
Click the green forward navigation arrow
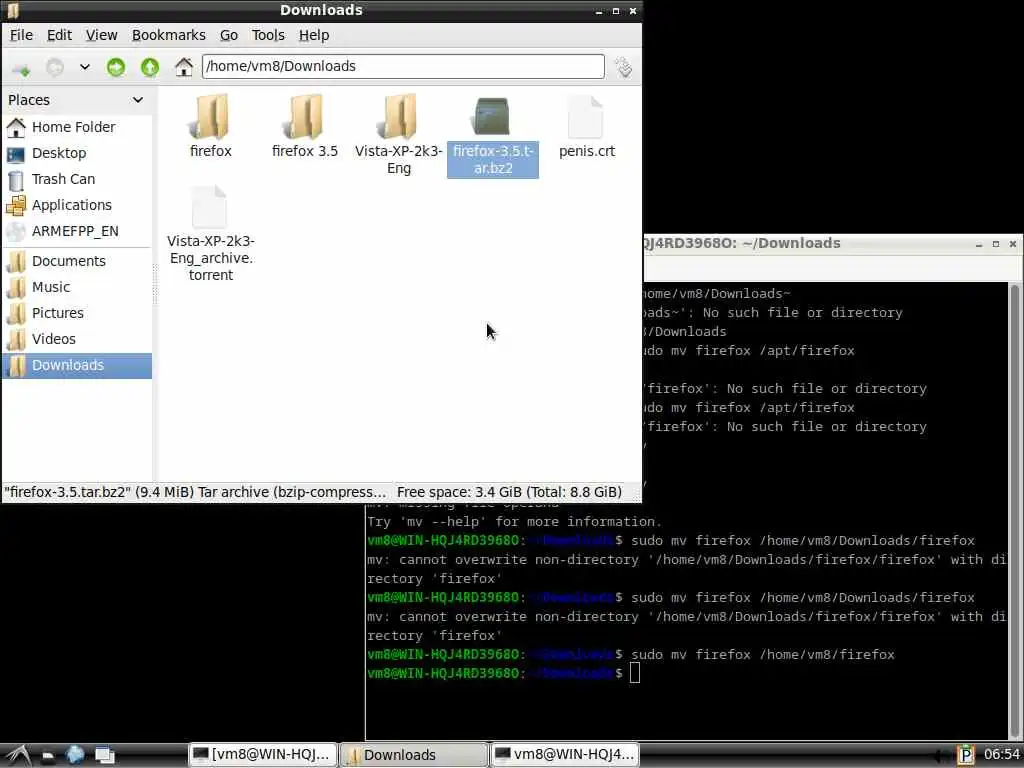(116, 67)
